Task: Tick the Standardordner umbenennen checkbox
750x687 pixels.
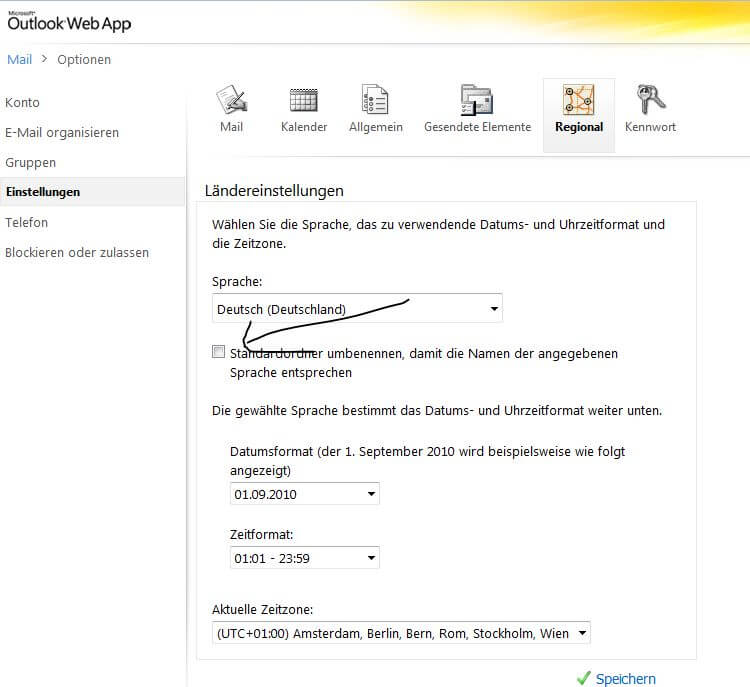Action: [219, 352]
